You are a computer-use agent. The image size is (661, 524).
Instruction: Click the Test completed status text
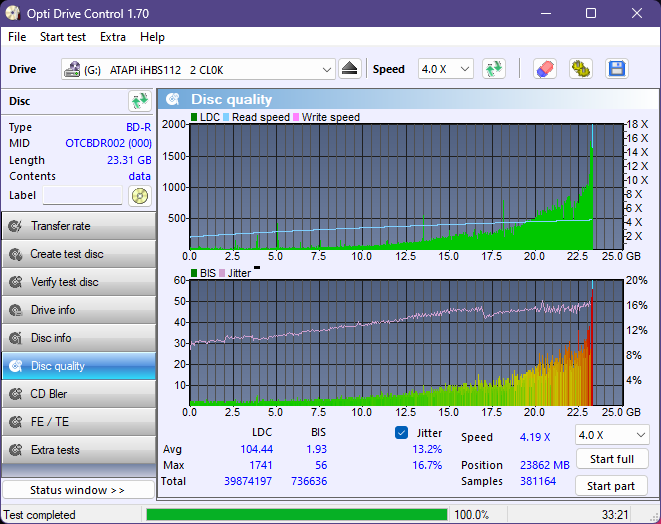(40, 515)
